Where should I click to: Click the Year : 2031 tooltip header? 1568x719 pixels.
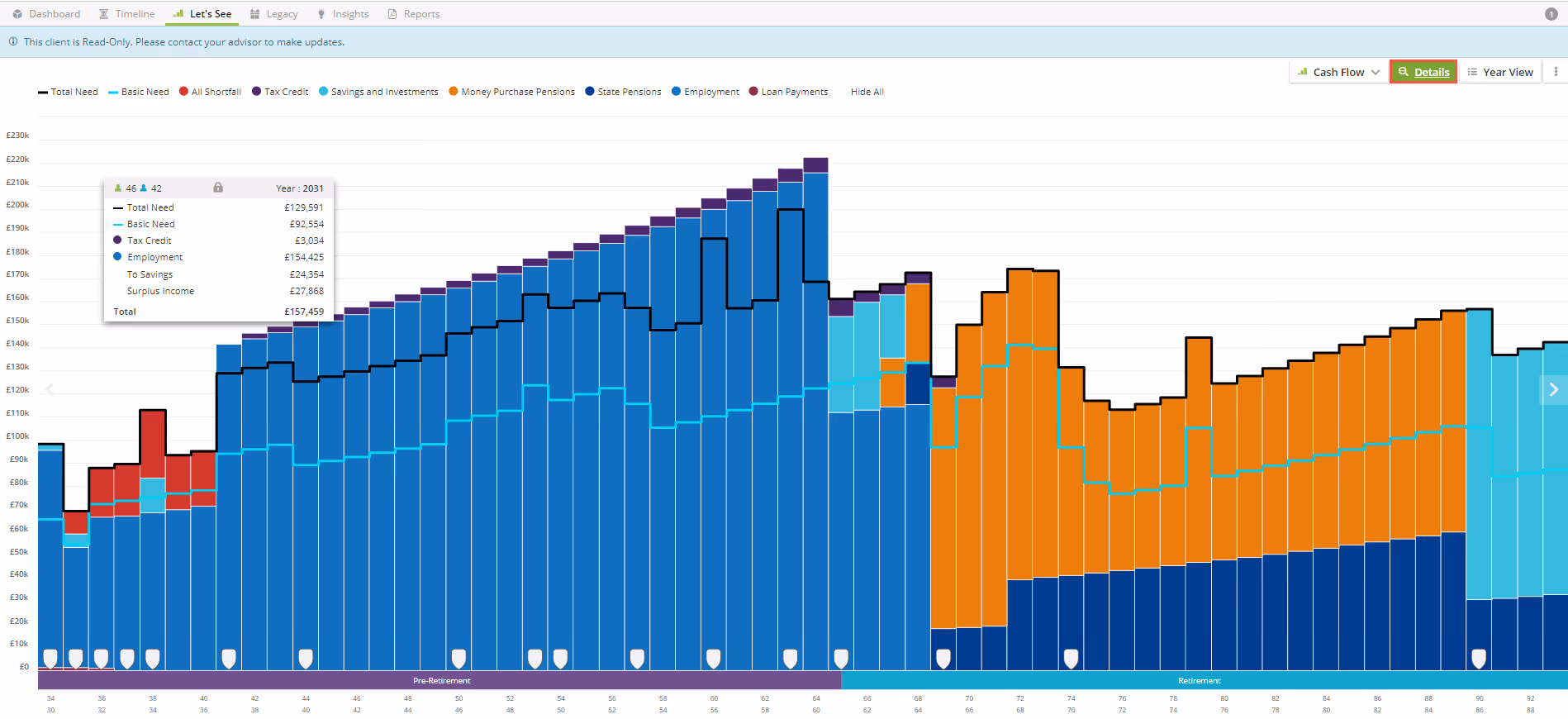tap(300, 188)
